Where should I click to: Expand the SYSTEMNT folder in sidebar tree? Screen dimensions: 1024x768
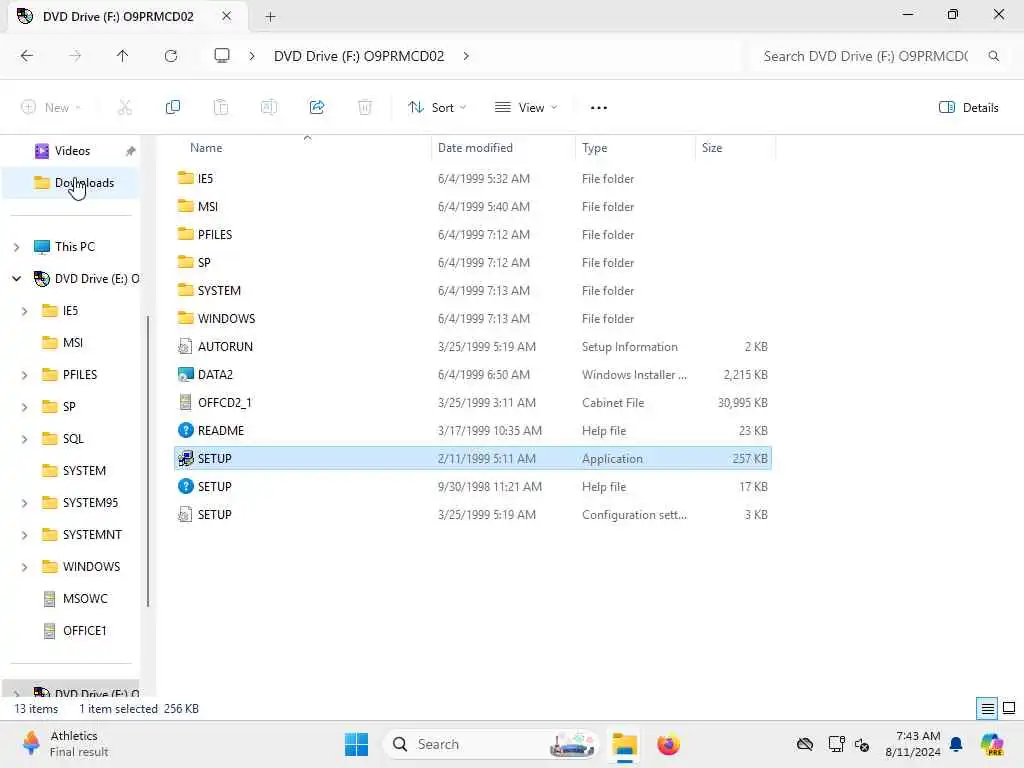pos(24,535)
